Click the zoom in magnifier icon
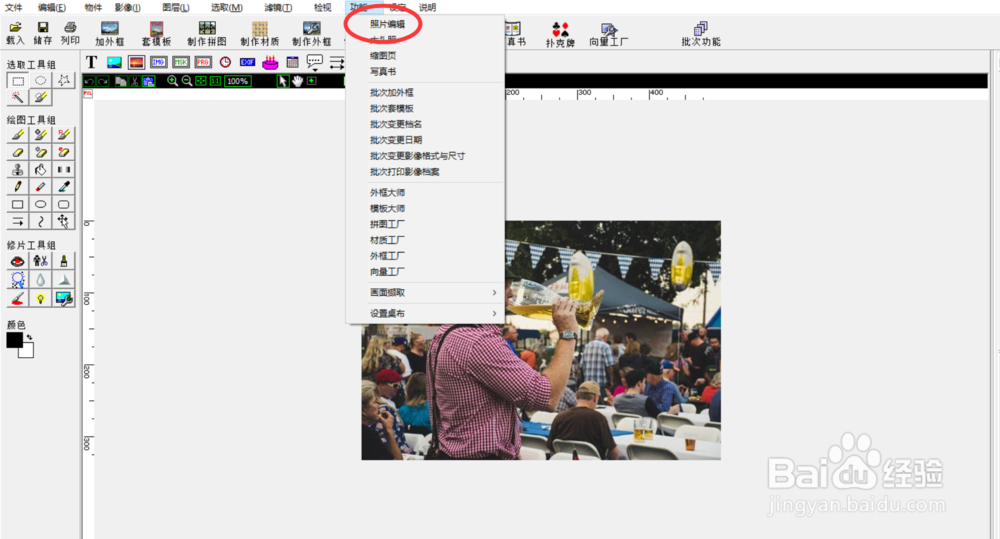Screen dimensions: 1000x539 [x=172, y=81]
